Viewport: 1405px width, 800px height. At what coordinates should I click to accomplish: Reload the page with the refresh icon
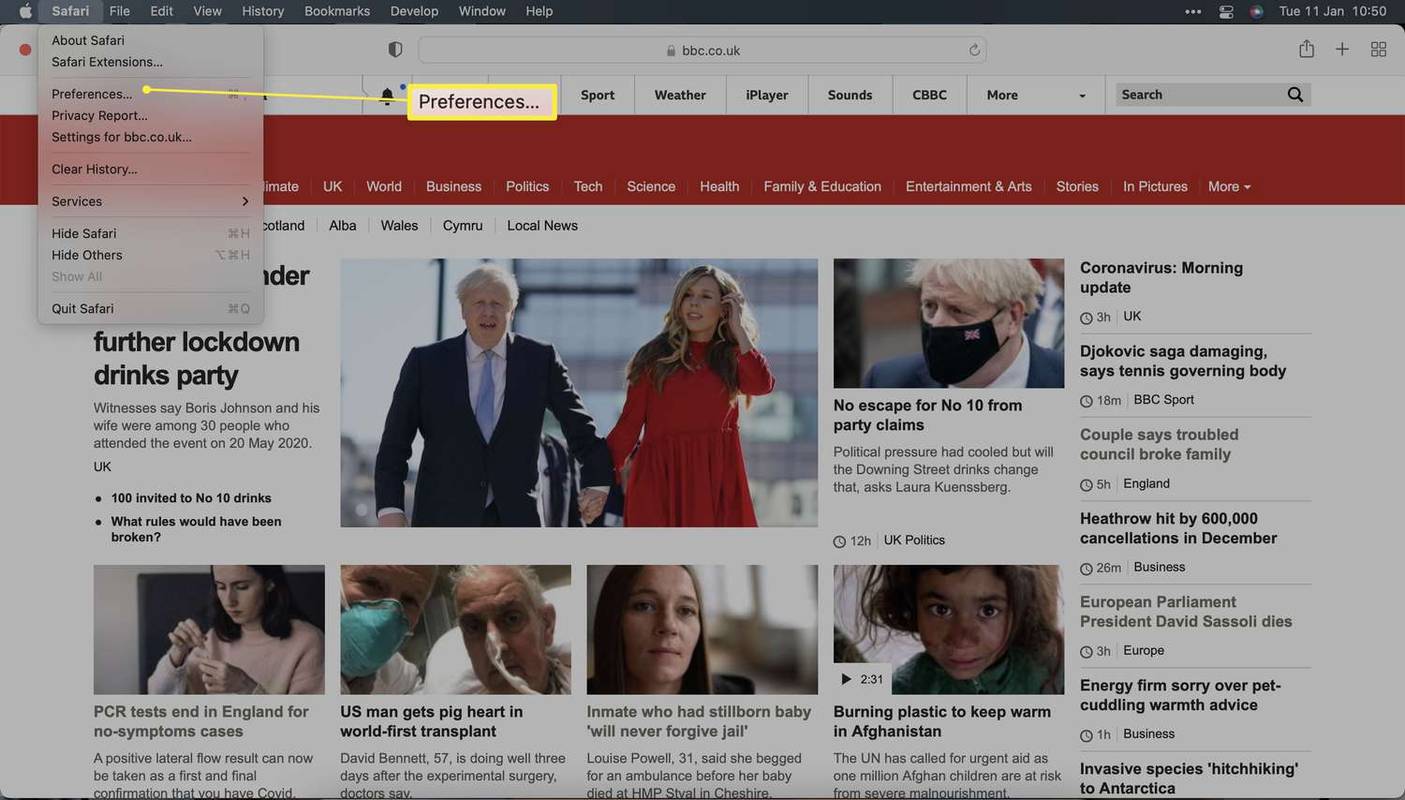click(x=974, y=50)
